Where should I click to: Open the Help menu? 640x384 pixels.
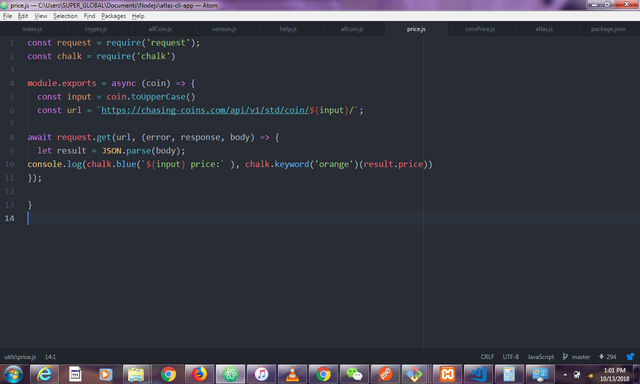tap(138, 16)
